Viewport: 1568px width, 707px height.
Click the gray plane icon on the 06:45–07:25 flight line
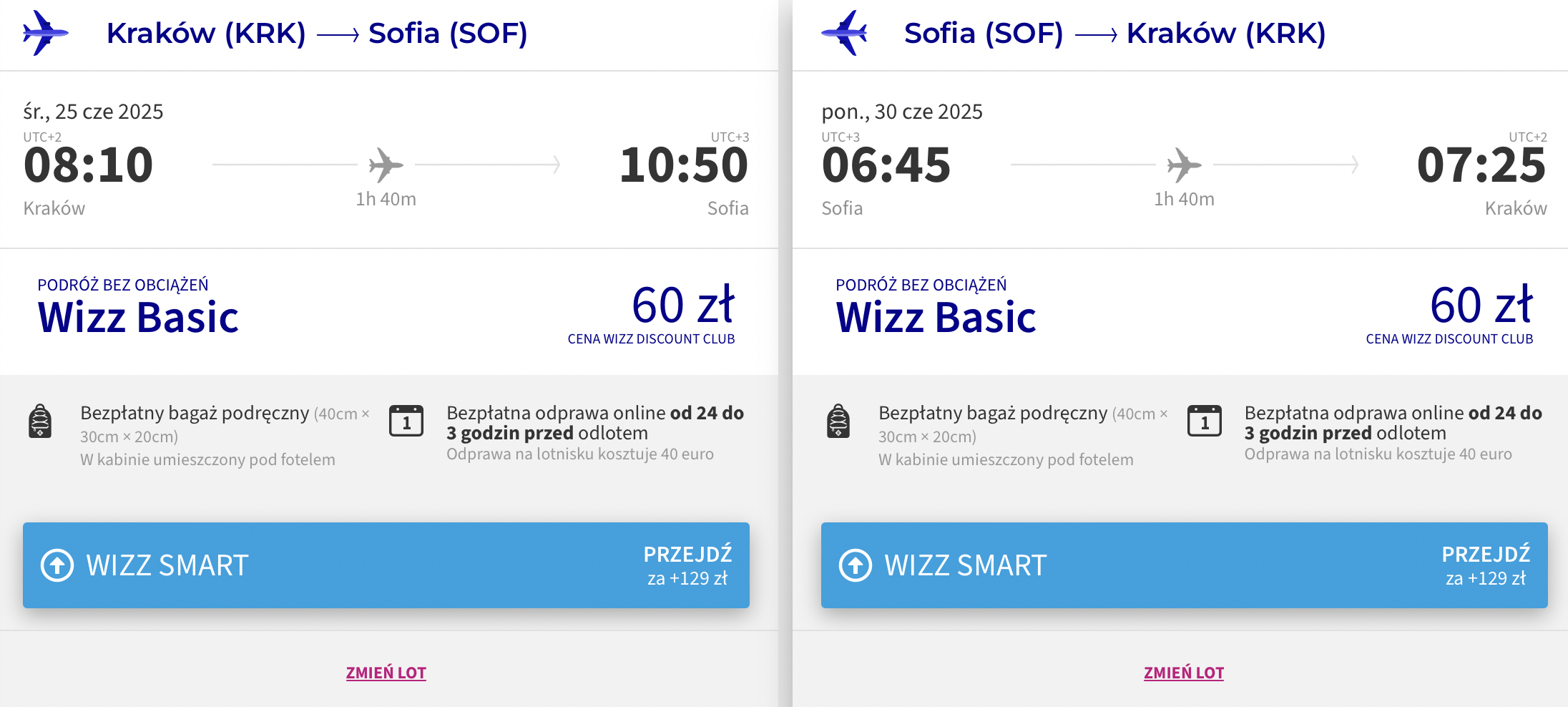1185,165
